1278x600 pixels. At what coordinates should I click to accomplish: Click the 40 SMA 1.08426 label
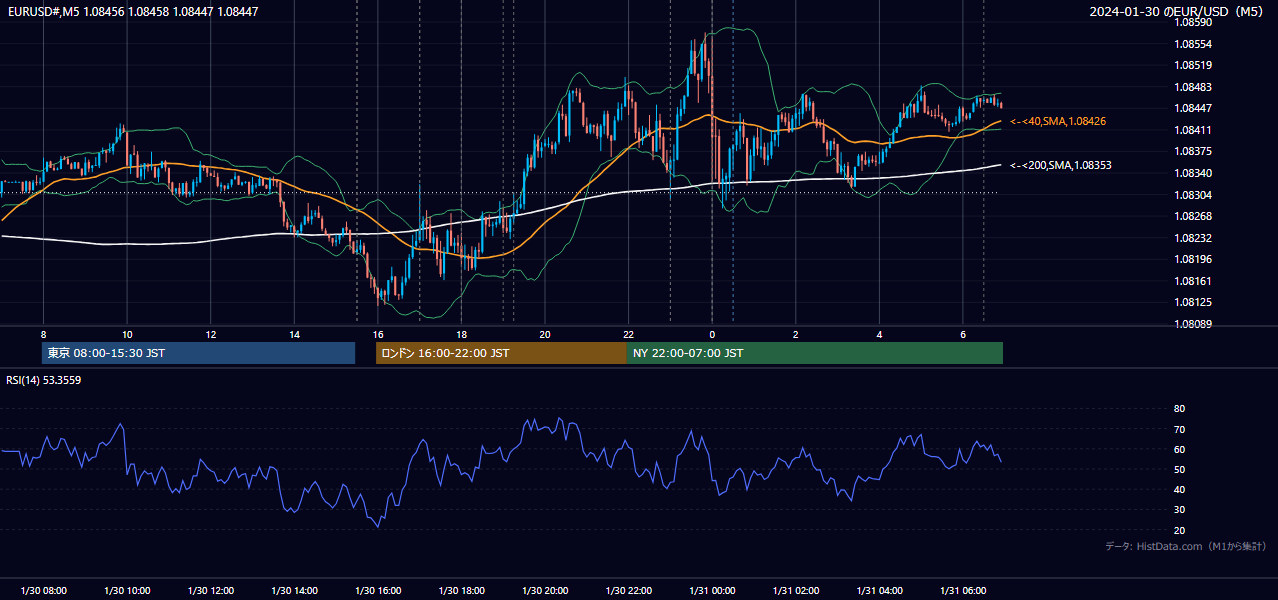pyautogui.click(x=1058, y=121)
